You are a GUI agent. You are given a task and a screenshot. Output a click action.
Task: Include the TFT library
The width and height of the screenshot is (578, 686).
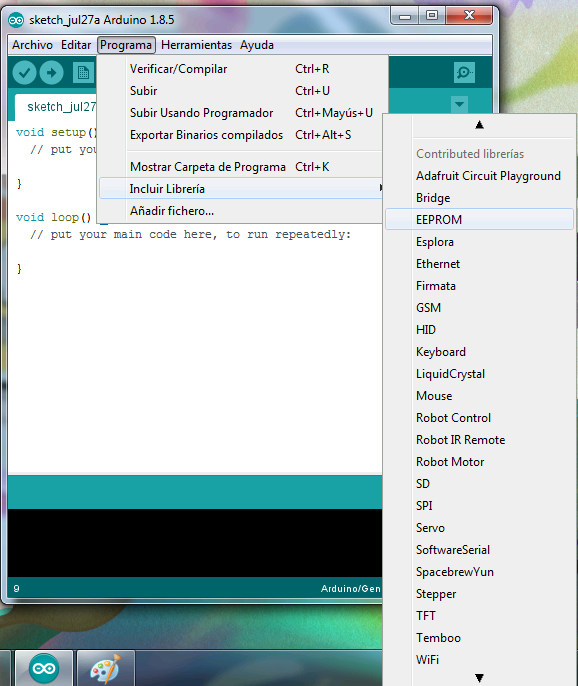pos(480,616)
